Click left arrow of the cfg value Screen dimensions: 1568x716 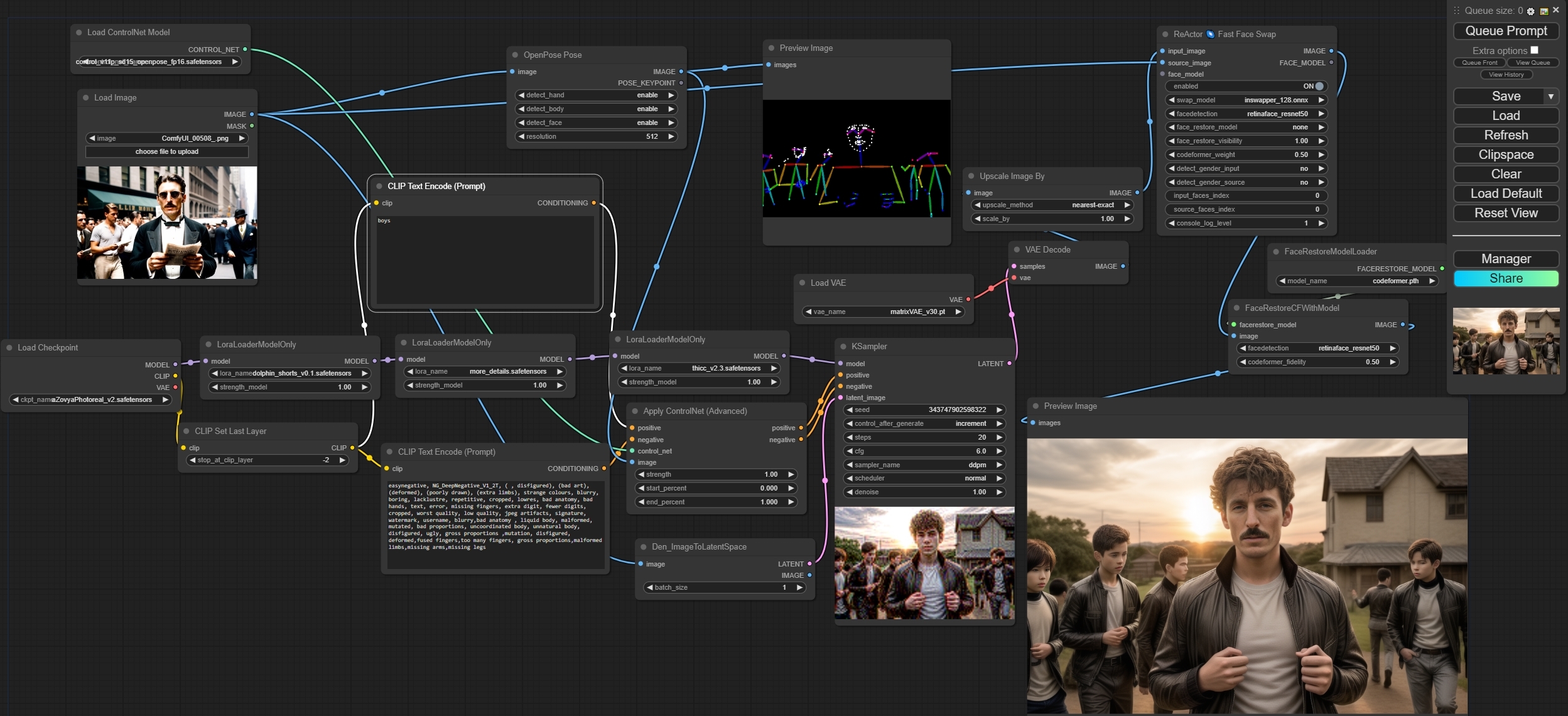tap(850, 451)
